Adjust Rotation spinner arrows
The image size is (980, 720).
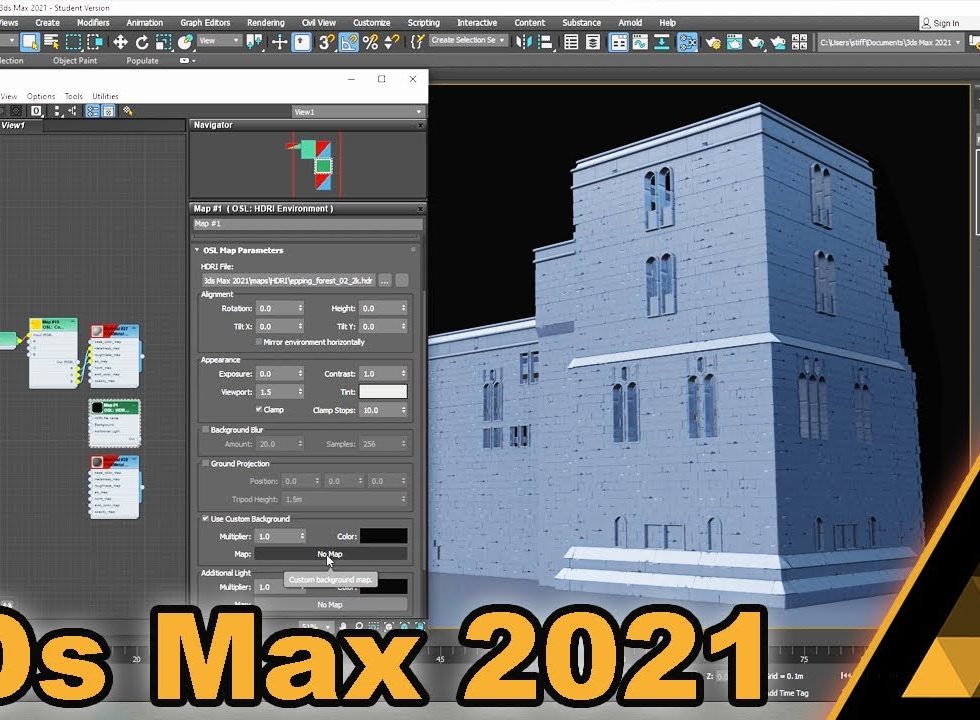coord(301,308)
